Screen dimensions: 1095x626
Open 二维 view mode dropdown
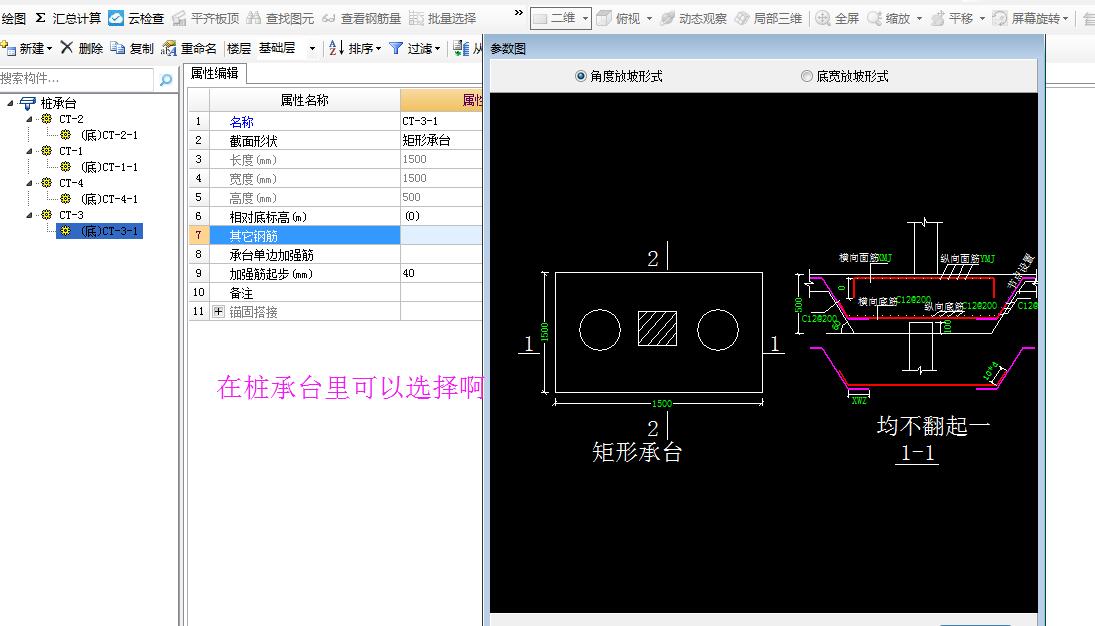[x=585, y=18]
